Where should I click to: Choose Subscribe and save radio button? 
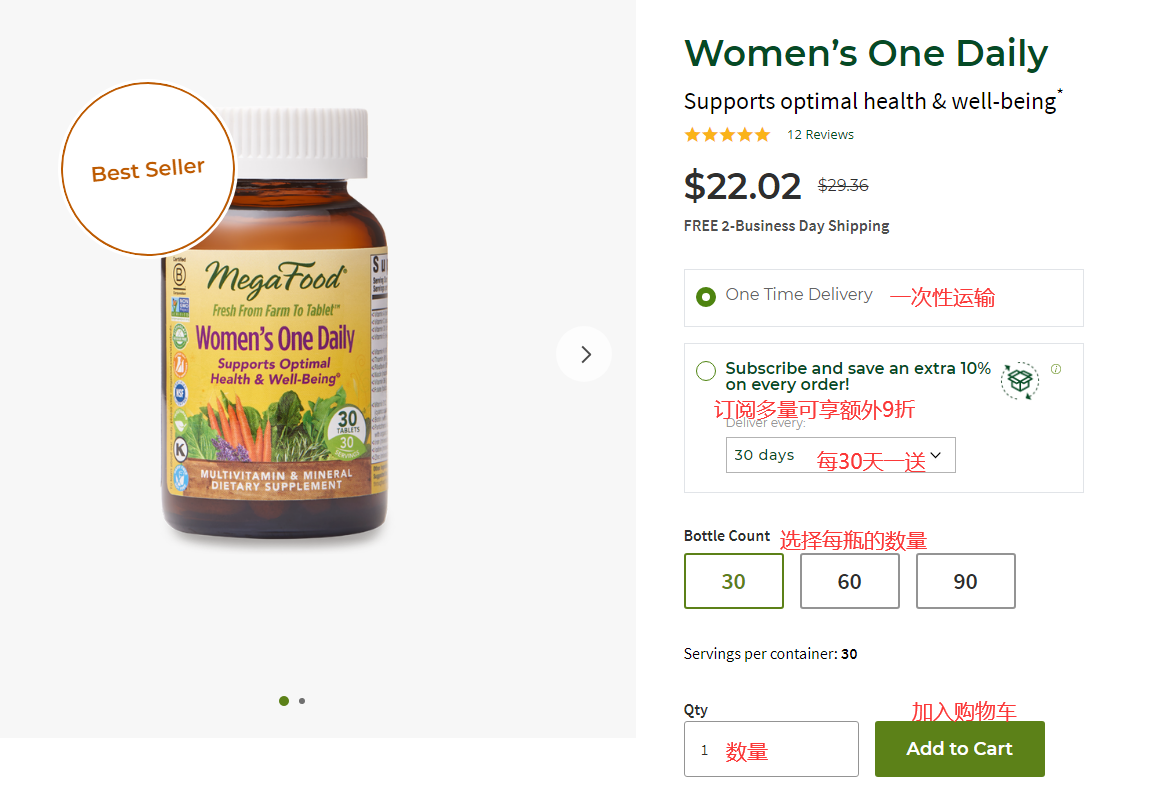click(x=706, y=371)
